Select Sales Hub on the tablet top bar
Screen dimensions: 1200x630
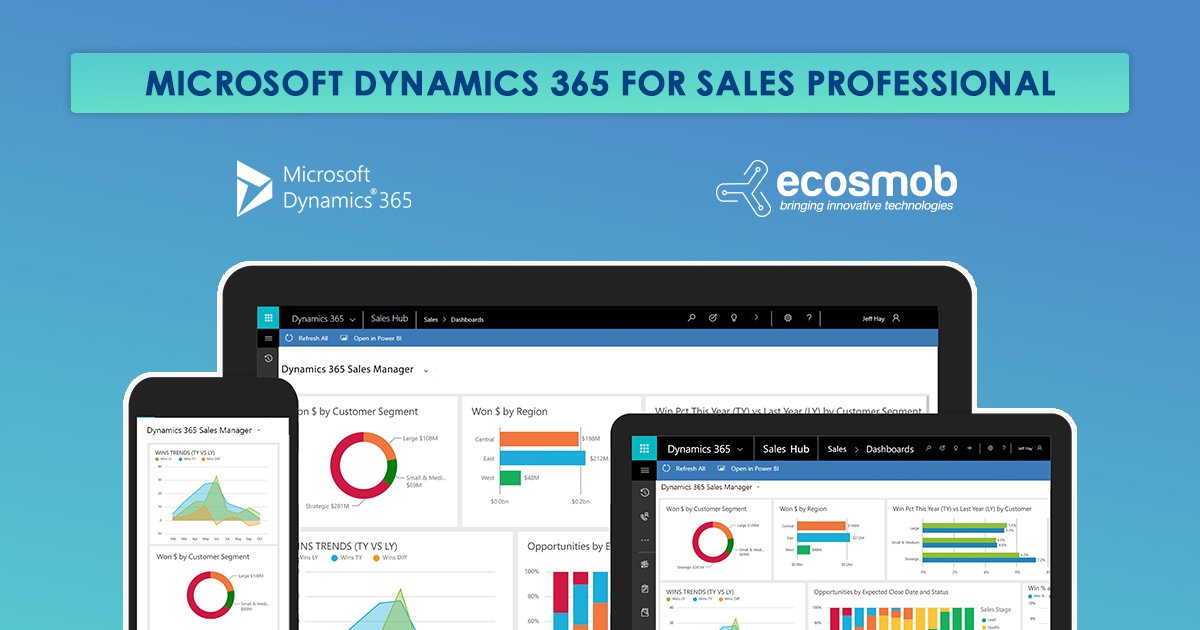click(x=786, y=449)
